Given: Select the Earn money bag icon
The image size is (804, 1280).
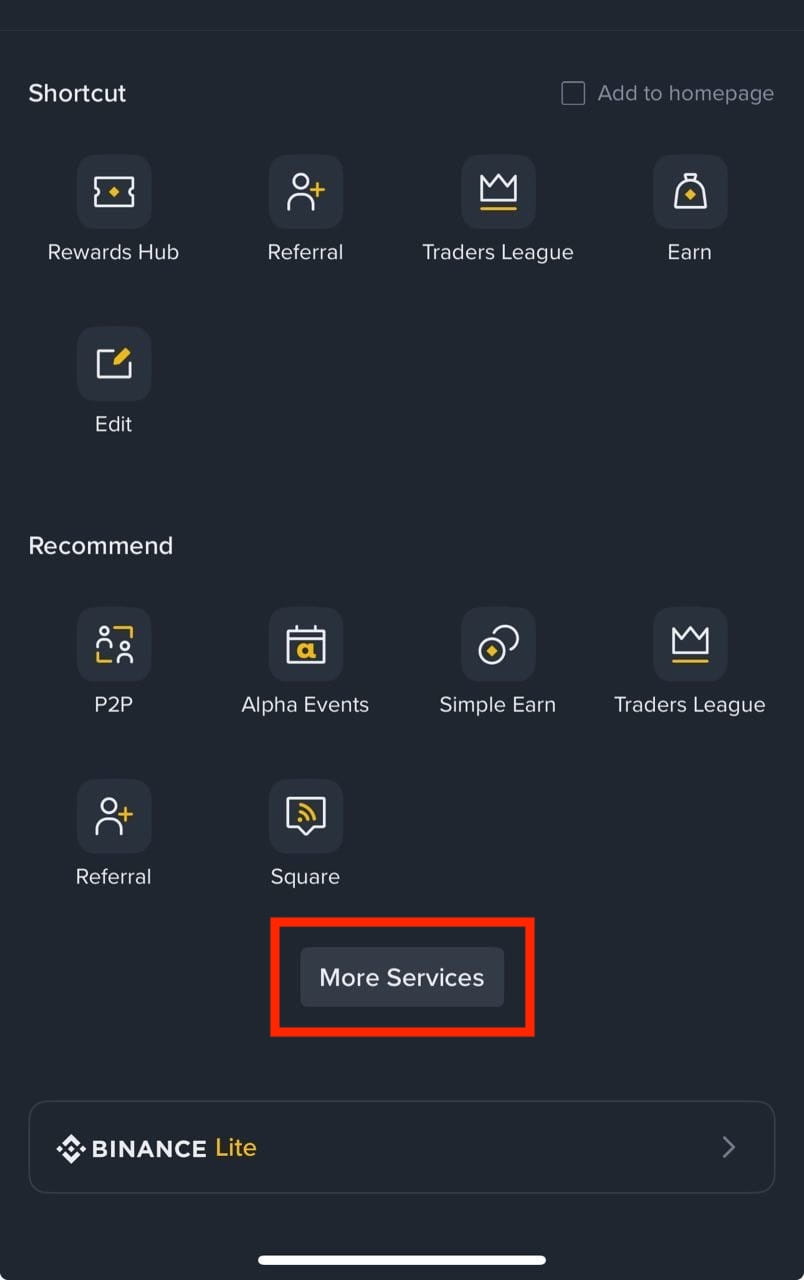Looking at the screenshot, I should pyautogui.click(x=690, y=191).
